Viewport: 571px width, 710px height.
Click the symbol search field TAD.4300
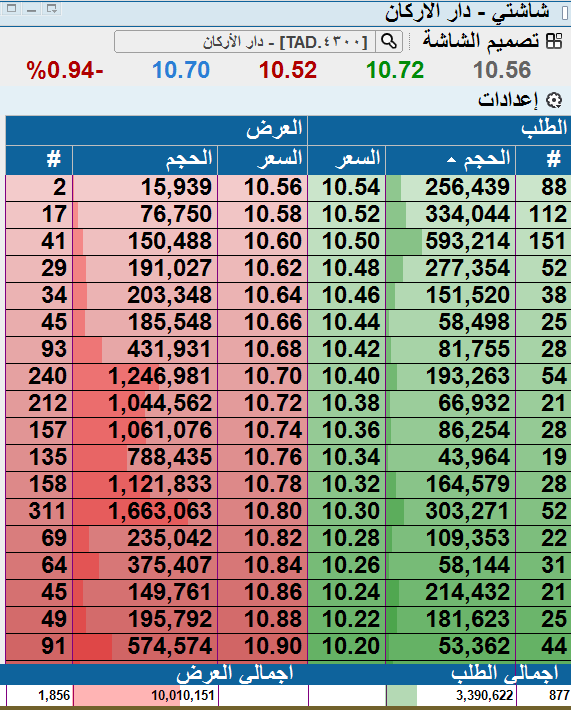pyautogui.click(x=245, y=42)
